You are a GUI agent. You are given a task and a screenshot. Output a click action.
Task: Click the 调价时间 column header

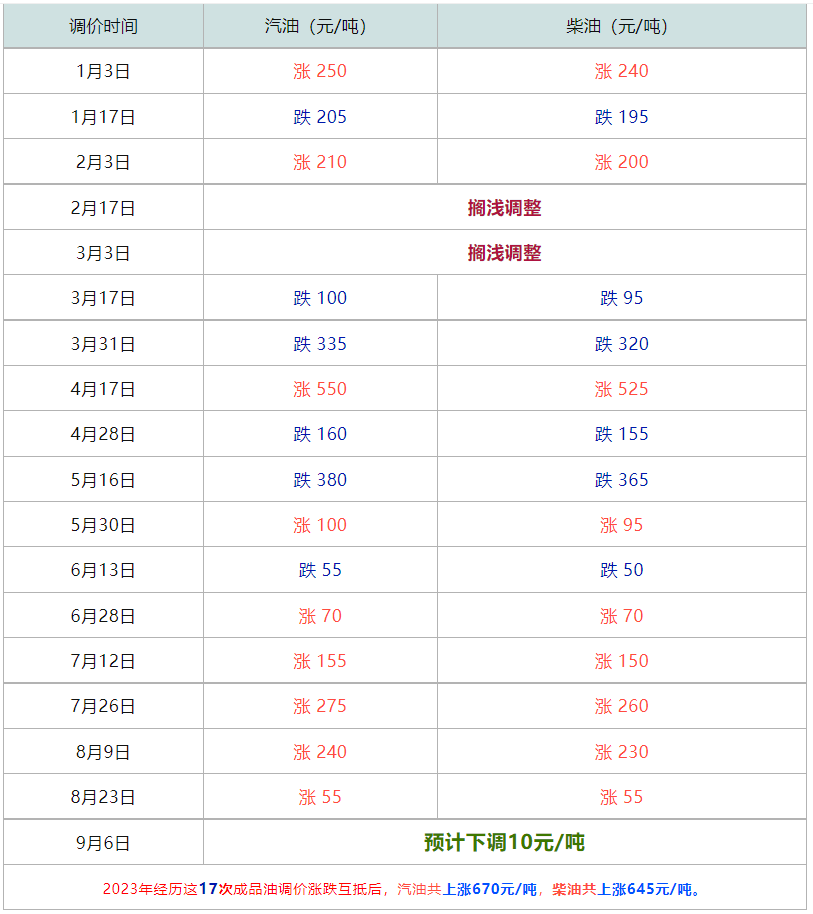103,26
